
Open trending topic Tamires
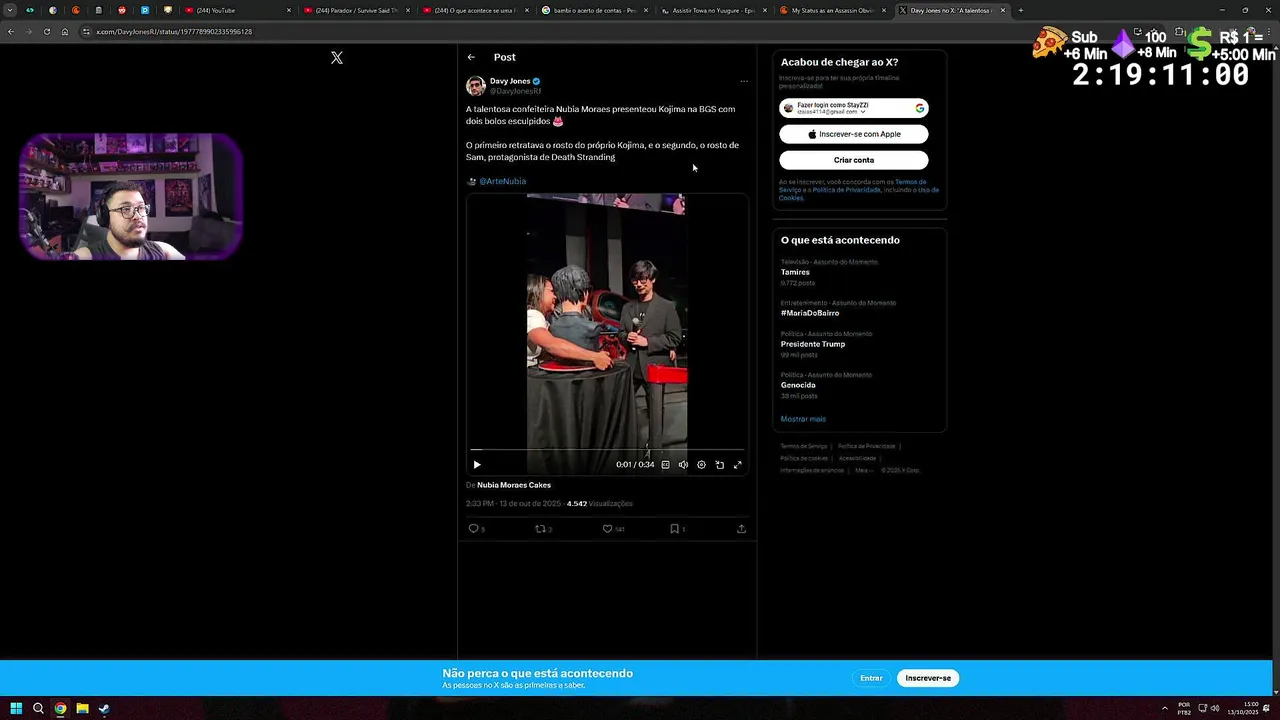click(x=795, y=272)
